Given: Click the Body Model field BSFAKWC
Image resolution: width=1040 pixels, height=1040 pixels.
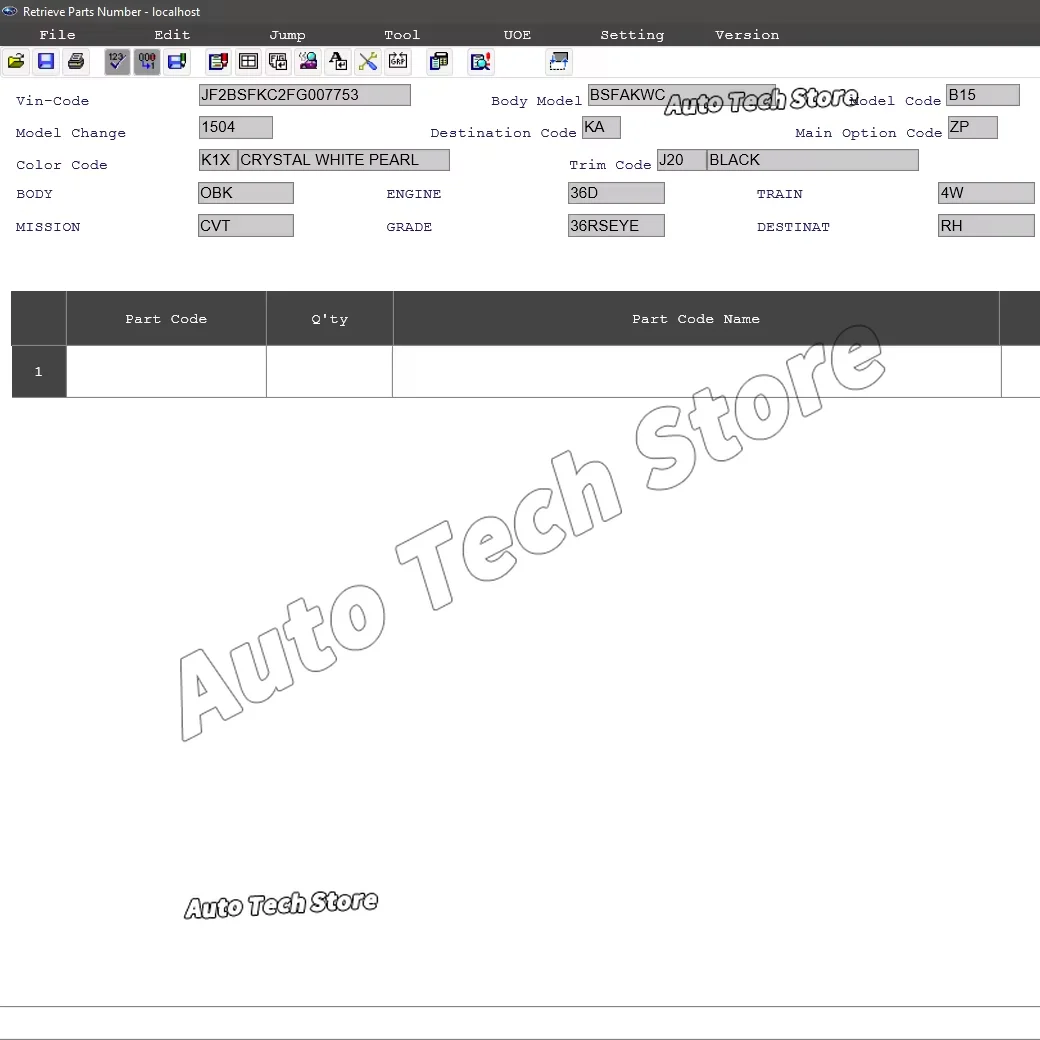Looking at the screenshot, I should point(681,95).
